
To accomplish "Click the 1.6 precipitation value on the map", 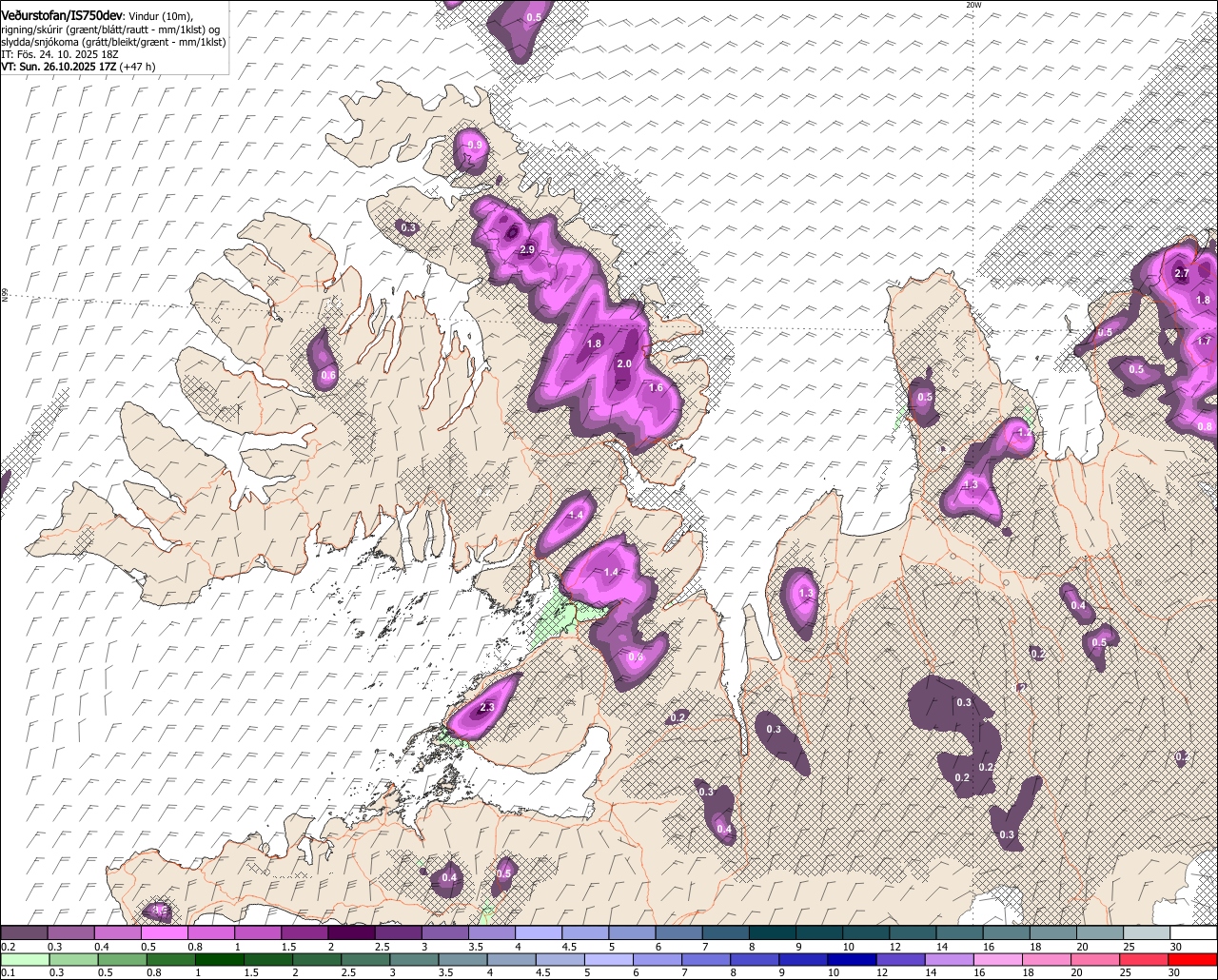I will click(656, 387).
